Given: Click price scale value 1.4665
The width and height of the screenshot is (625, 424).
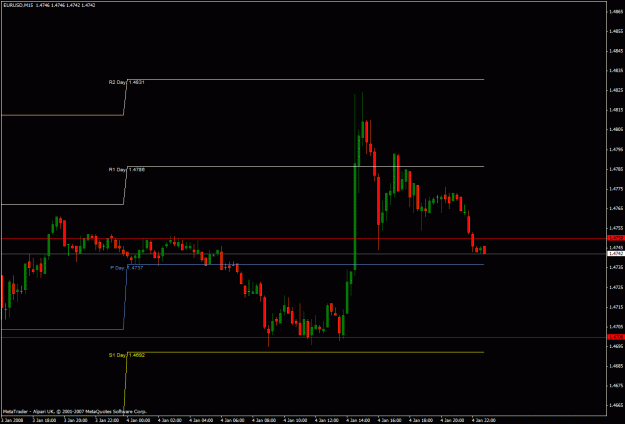Looking at the screenshot, I should click(616, 405).
